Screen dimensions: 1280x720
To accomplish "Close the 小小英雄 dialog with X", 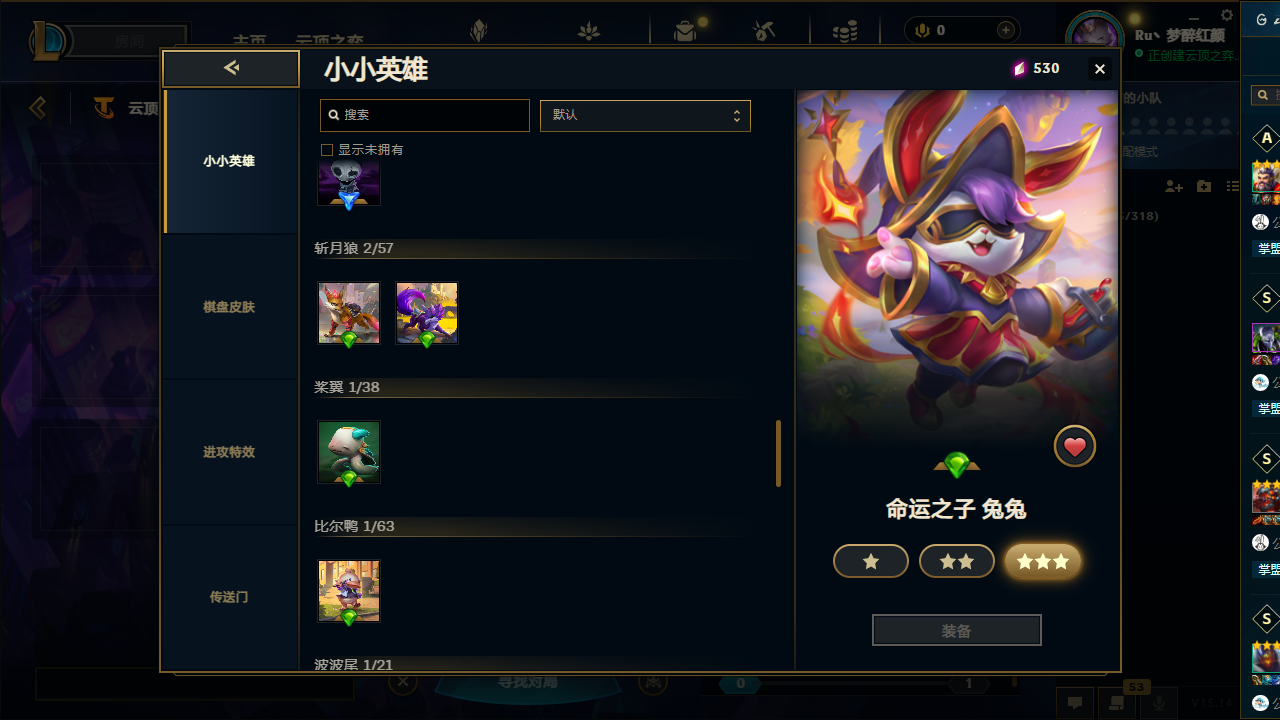I will pyautogui.click(x=1100, y=69).
